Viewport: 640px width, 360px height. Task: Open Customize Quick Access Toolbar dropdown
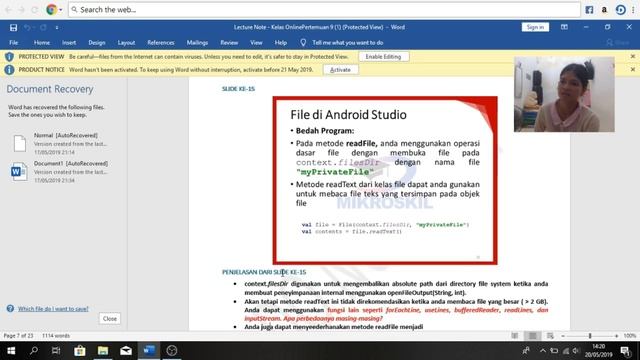57,27
